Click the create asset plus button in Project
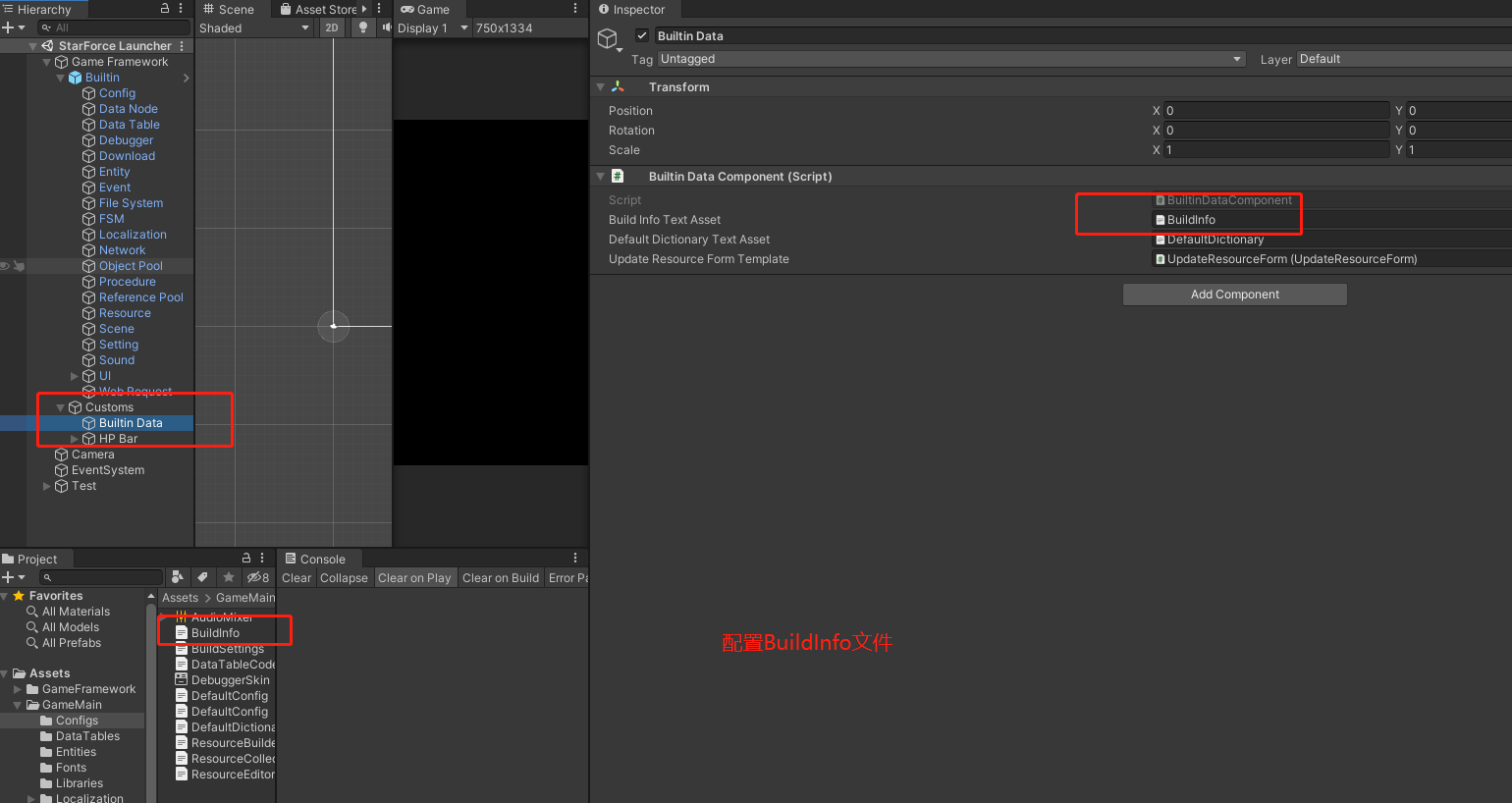Screen dimensions: 1512x803 point(10,577)
